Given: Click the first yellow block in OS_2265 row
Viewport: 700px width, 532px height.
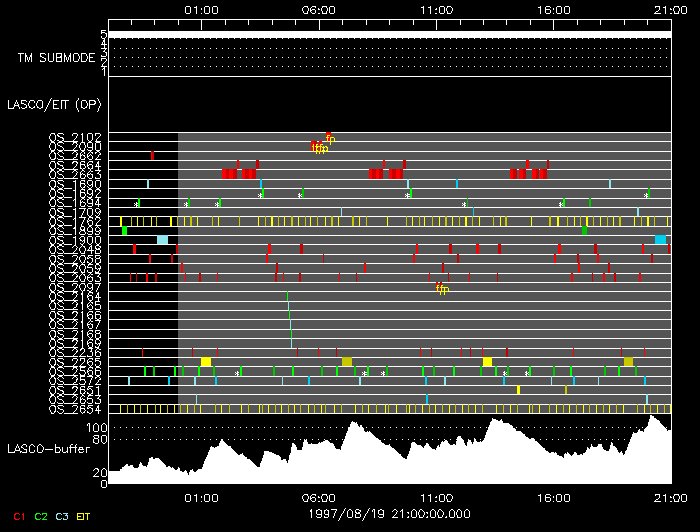Looking at the screenshot, I should click(x=206, y=362).
